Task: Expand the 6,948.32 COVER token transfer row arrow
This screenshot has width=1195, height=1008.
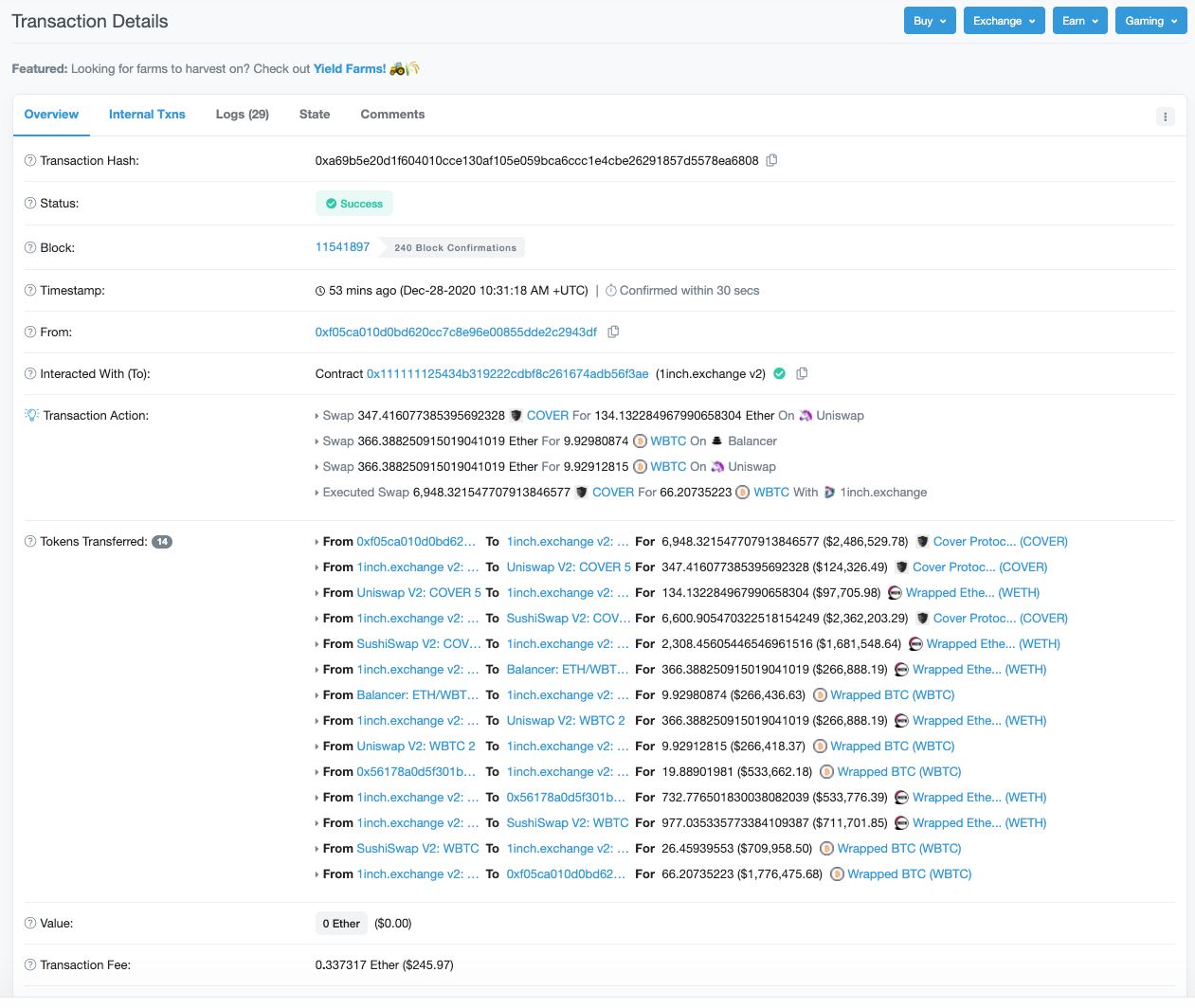Action: (317, 542)
